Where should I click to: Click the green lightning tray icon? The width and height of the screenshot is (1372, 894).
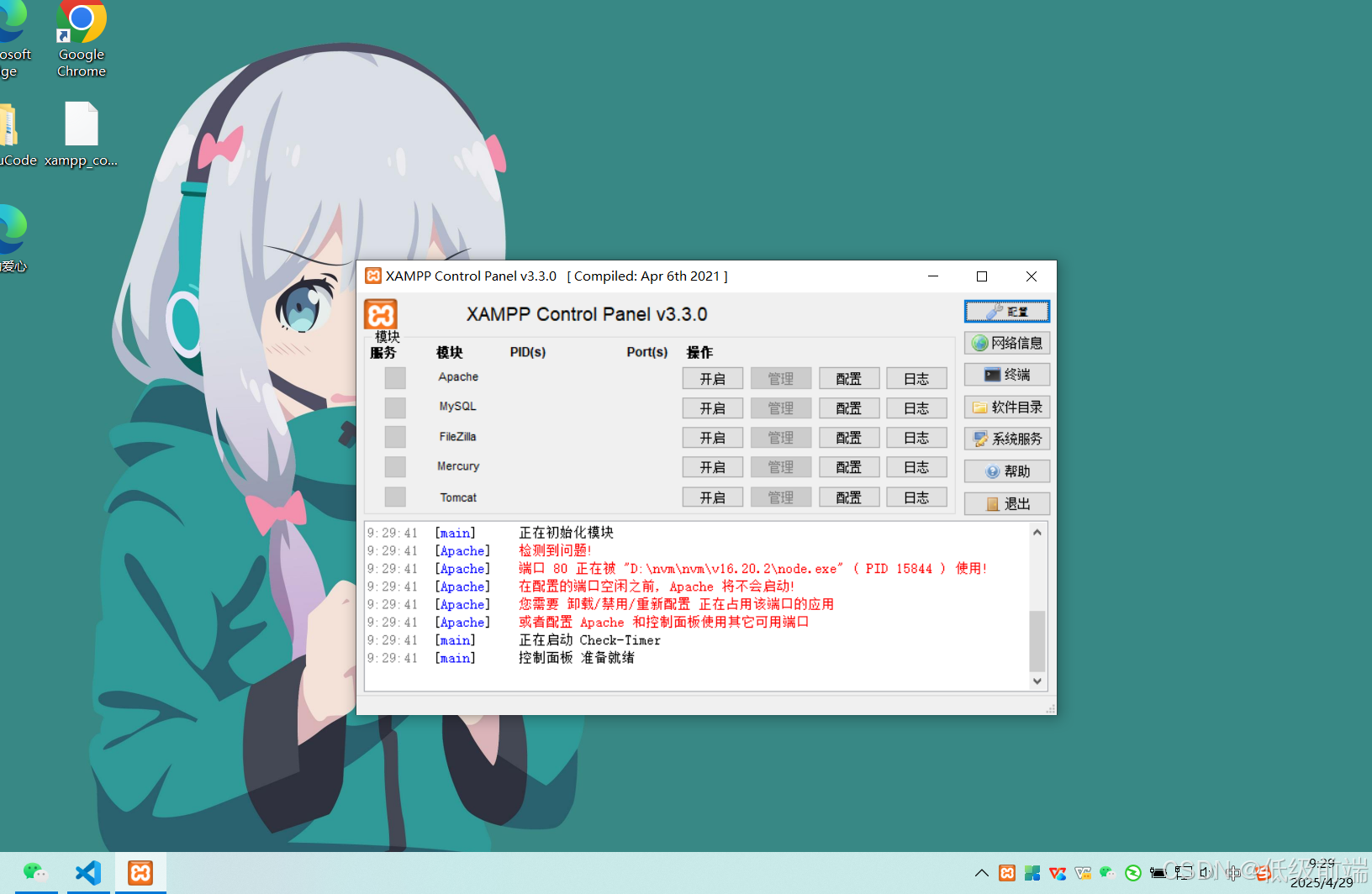click(x=1133, y=873)
